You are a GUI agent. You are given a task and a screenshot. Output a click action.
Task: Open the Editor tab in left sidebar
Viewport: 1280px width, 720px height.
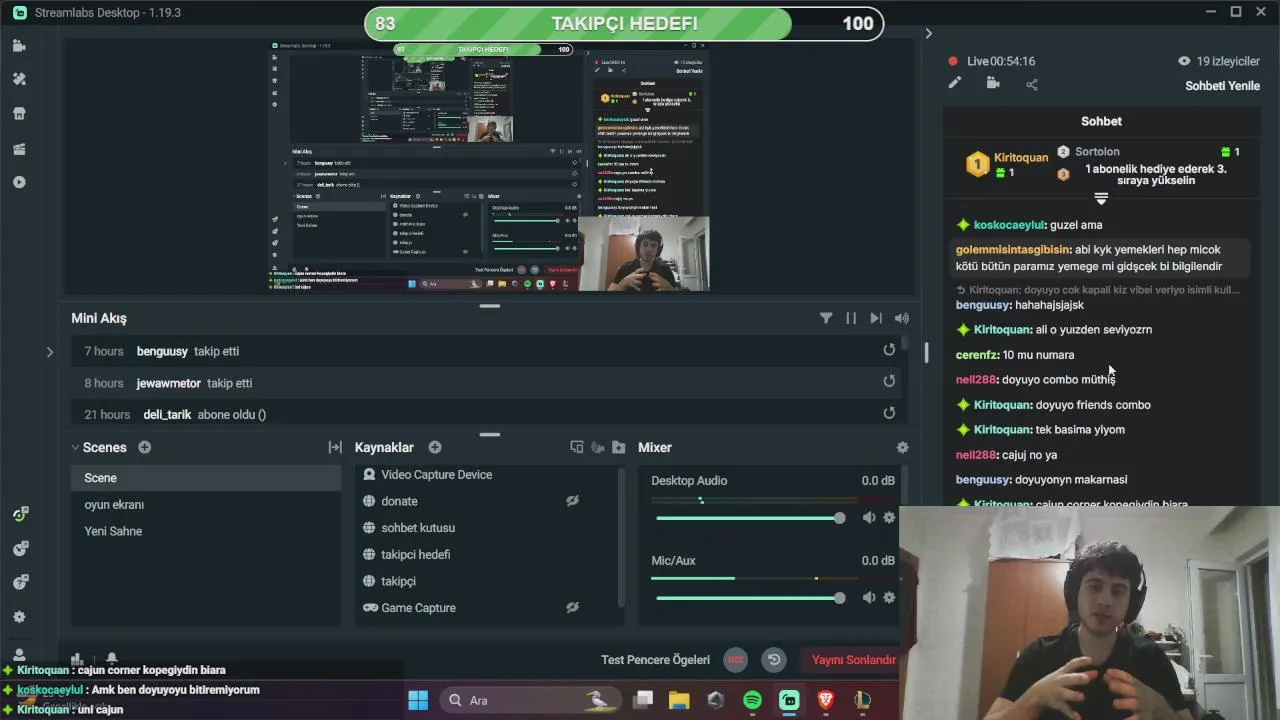tap(19, 46)
